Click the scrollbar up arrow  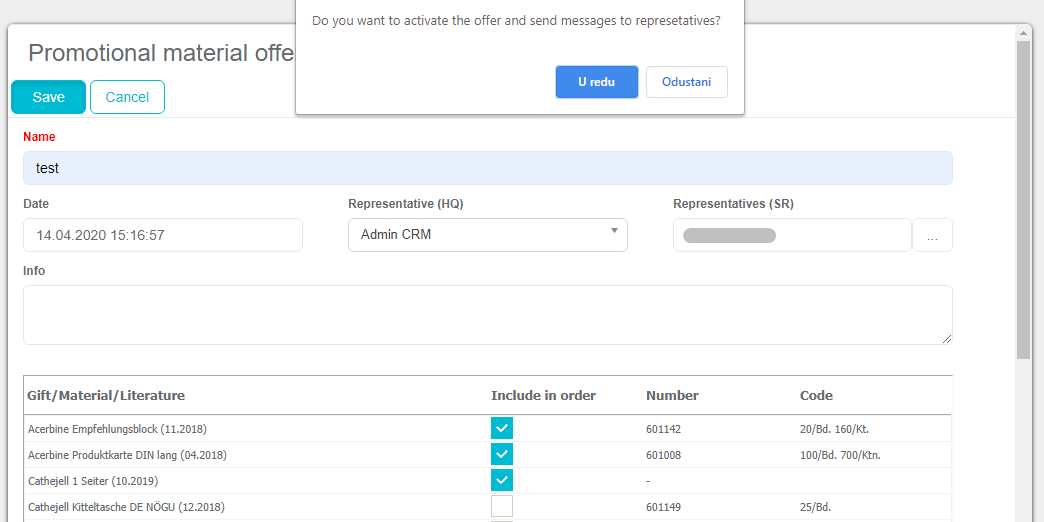coord(1023,33)
